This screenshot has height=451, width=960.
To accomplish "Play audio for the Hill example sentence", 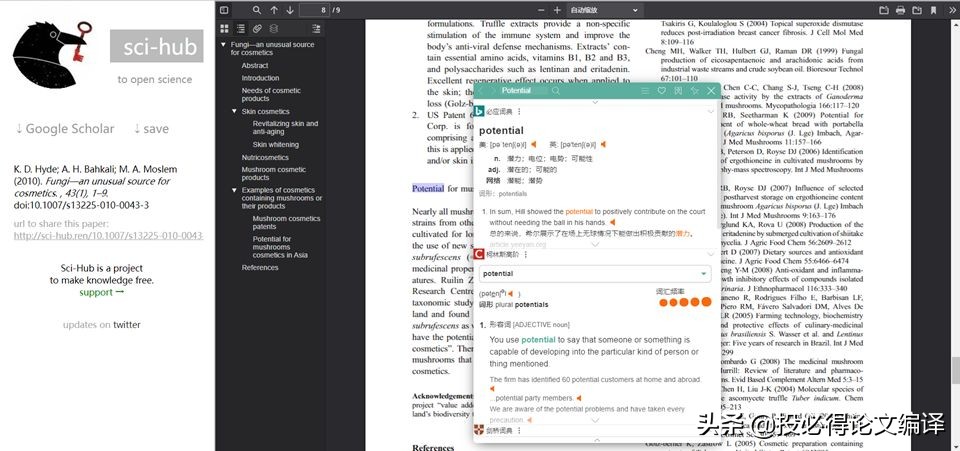I will coord(612,223).
